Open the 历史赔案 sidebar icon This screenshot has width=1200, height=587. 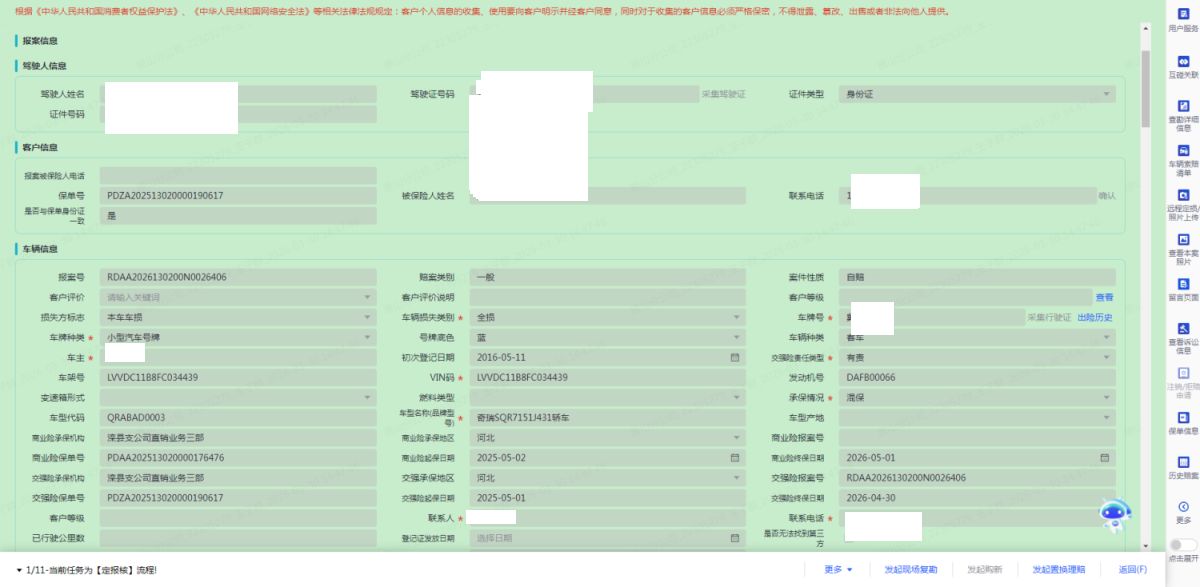(1183, 466)
